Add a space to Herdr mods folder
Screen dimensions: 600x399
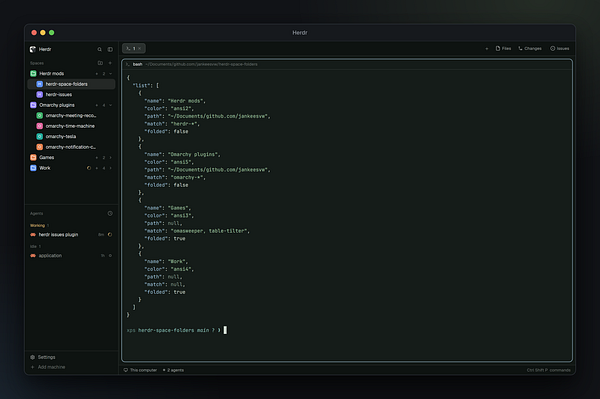coord(96,73)
